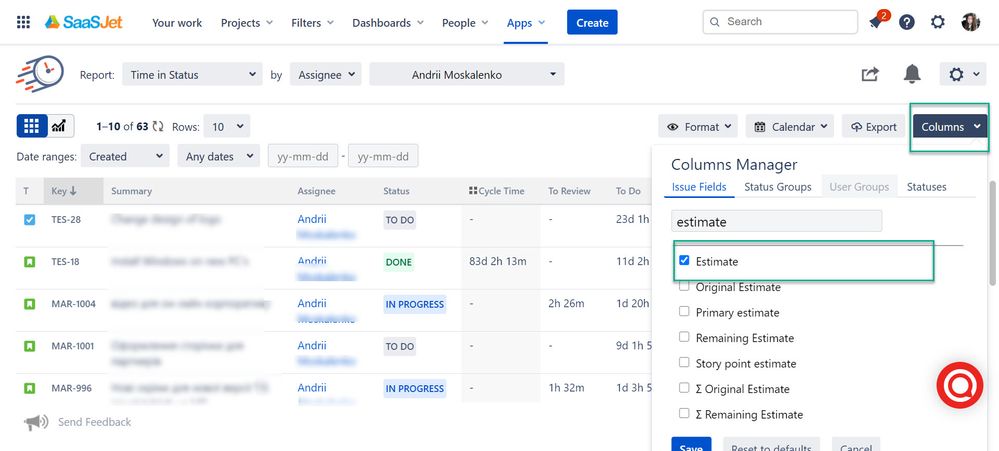Click the Send Feedback megaphone icon
The height and width of the screenshot is (451, 999).
coord(36,422)
